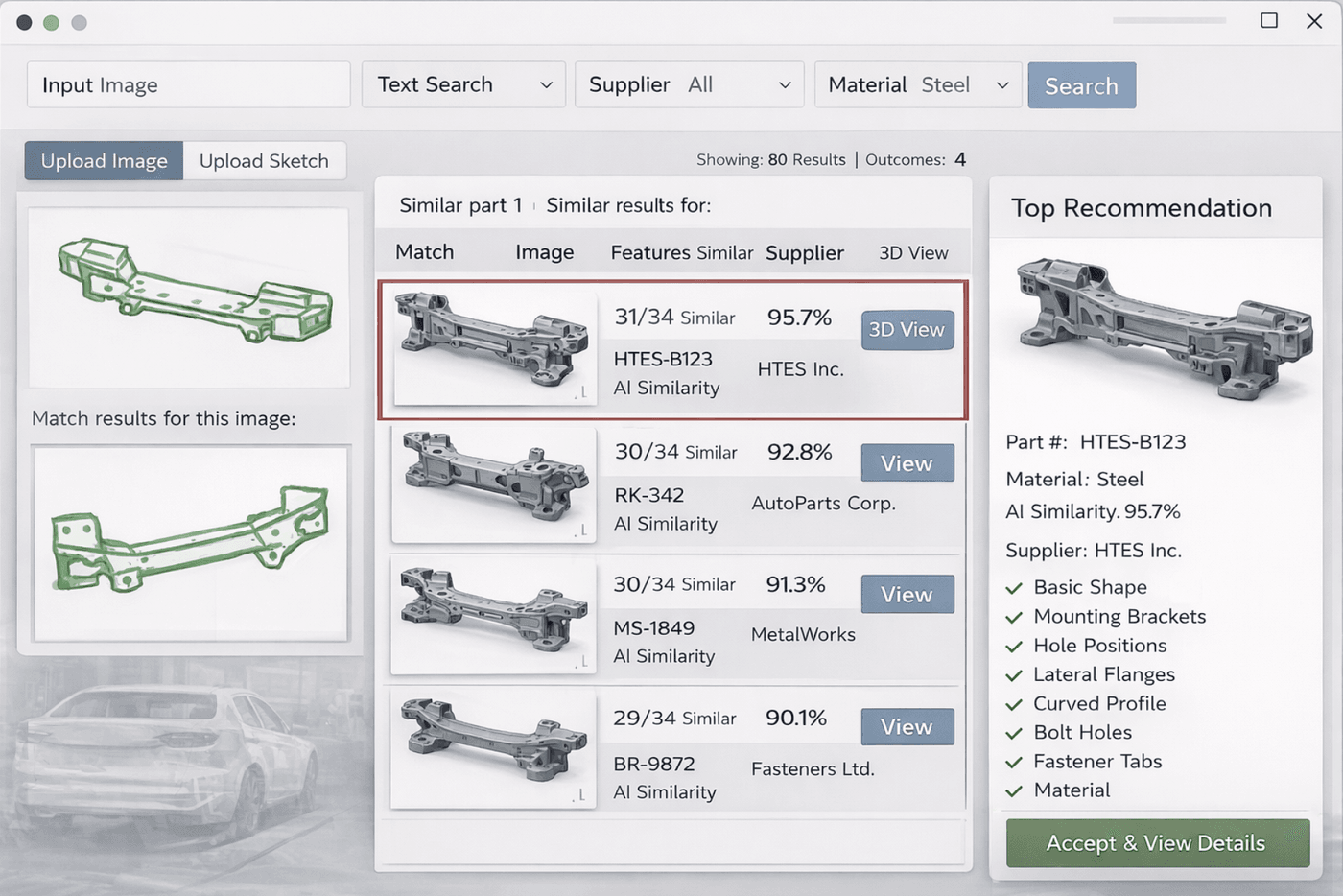Click the Material: Steel detail line

1074,480
